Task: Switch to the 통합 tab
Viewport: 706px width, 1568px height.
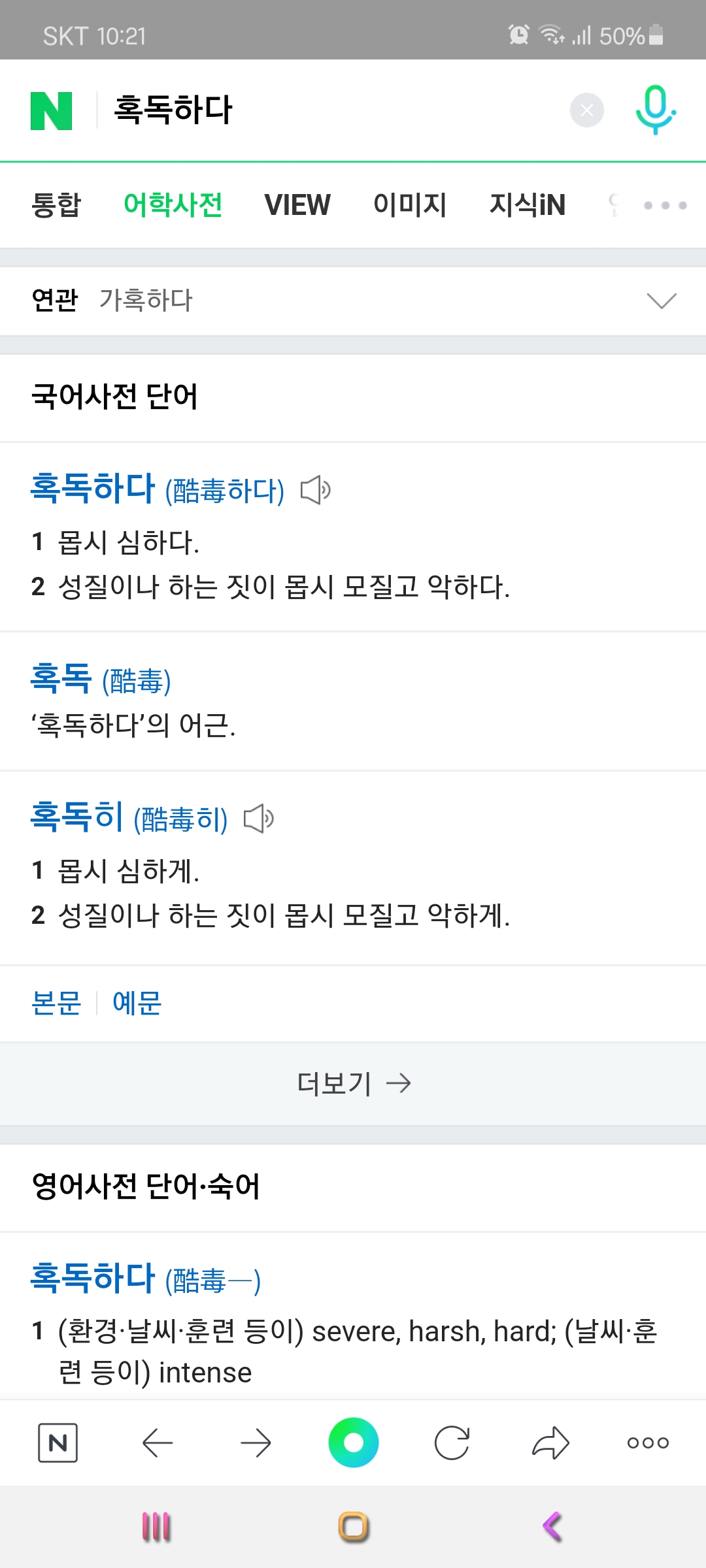Action: 56,205
